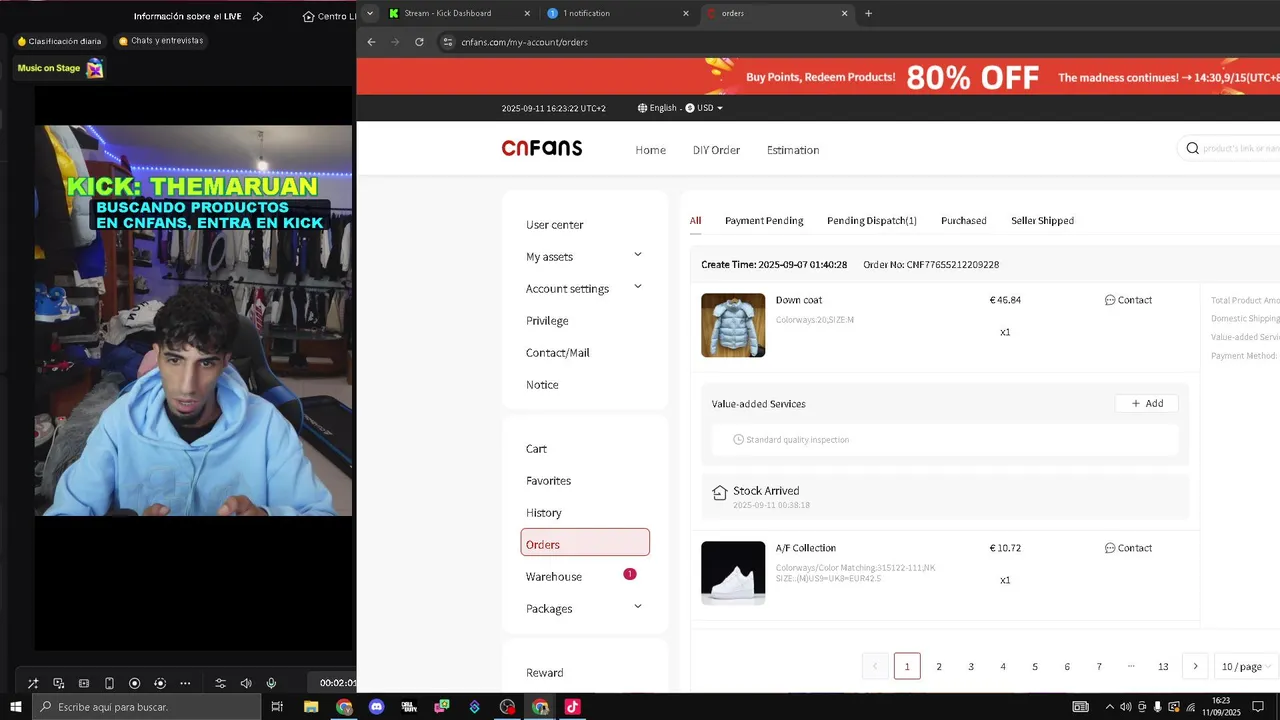1280x720 pixels.
Task: Open File Explorer from the taskbar
Action: click(x=311, y=707)
